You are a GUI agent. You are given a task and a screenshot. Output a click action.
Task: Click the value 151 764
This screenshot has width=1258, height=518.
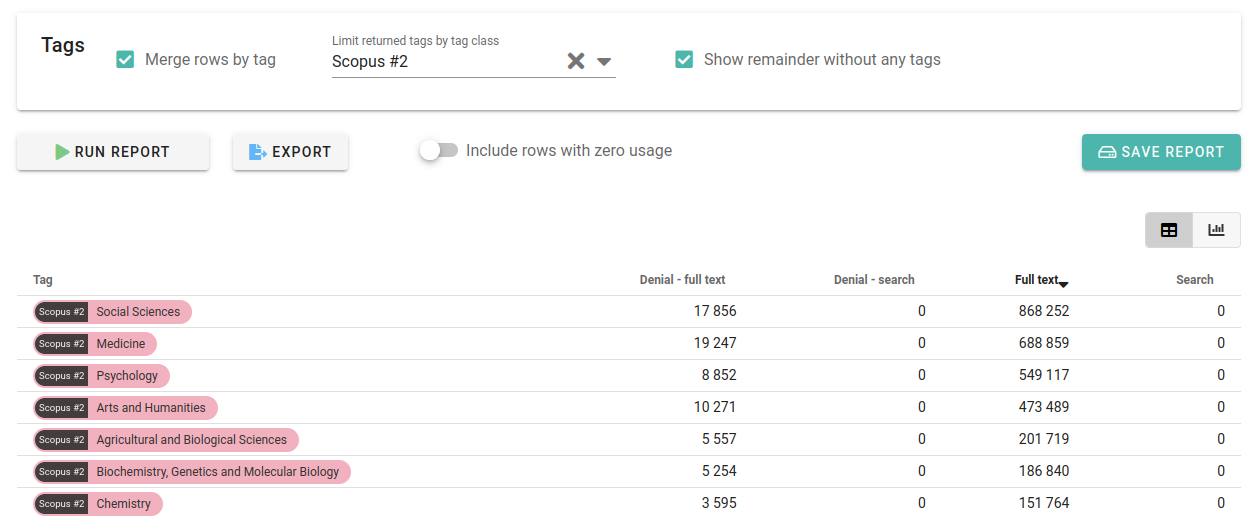[x=1044, y=504]
